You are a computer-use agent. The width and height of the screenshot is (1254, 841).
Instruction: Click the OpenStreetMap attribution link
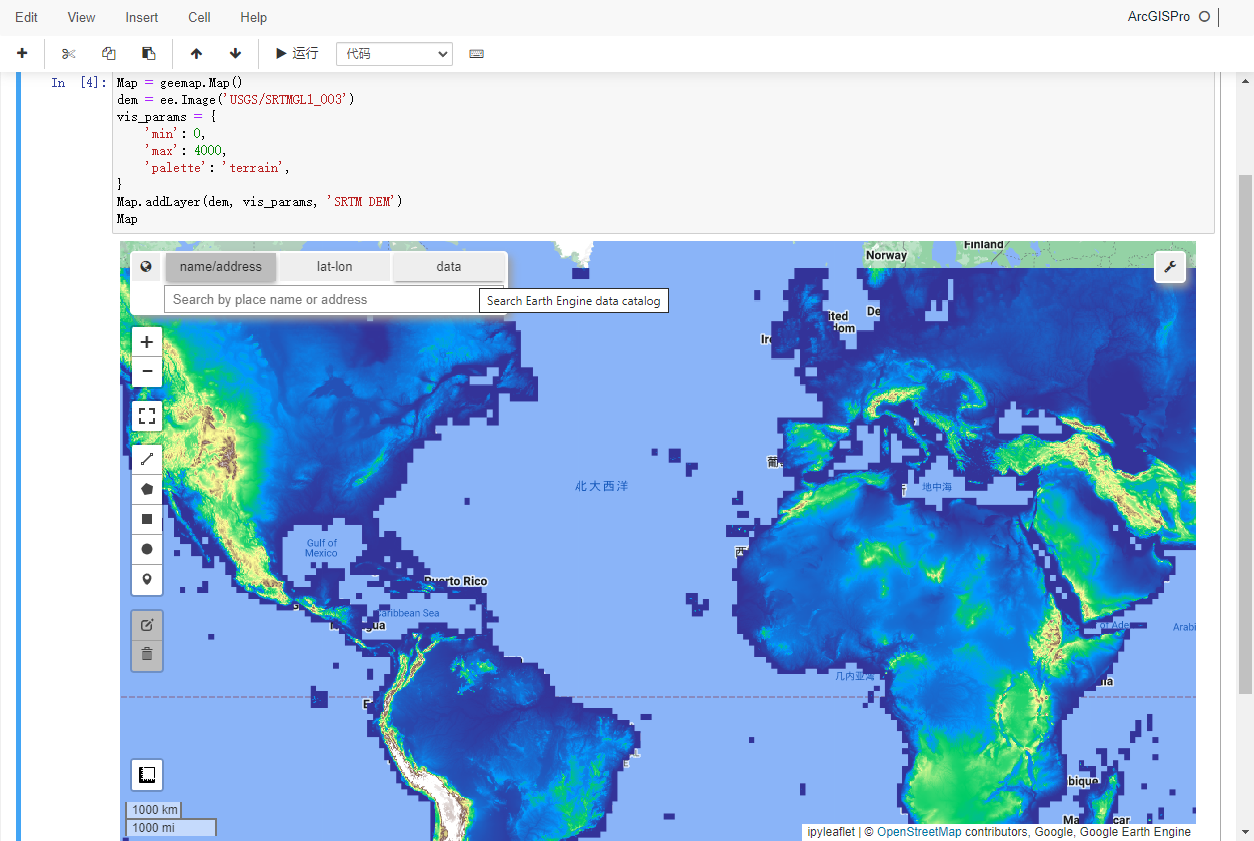(918, 831)
